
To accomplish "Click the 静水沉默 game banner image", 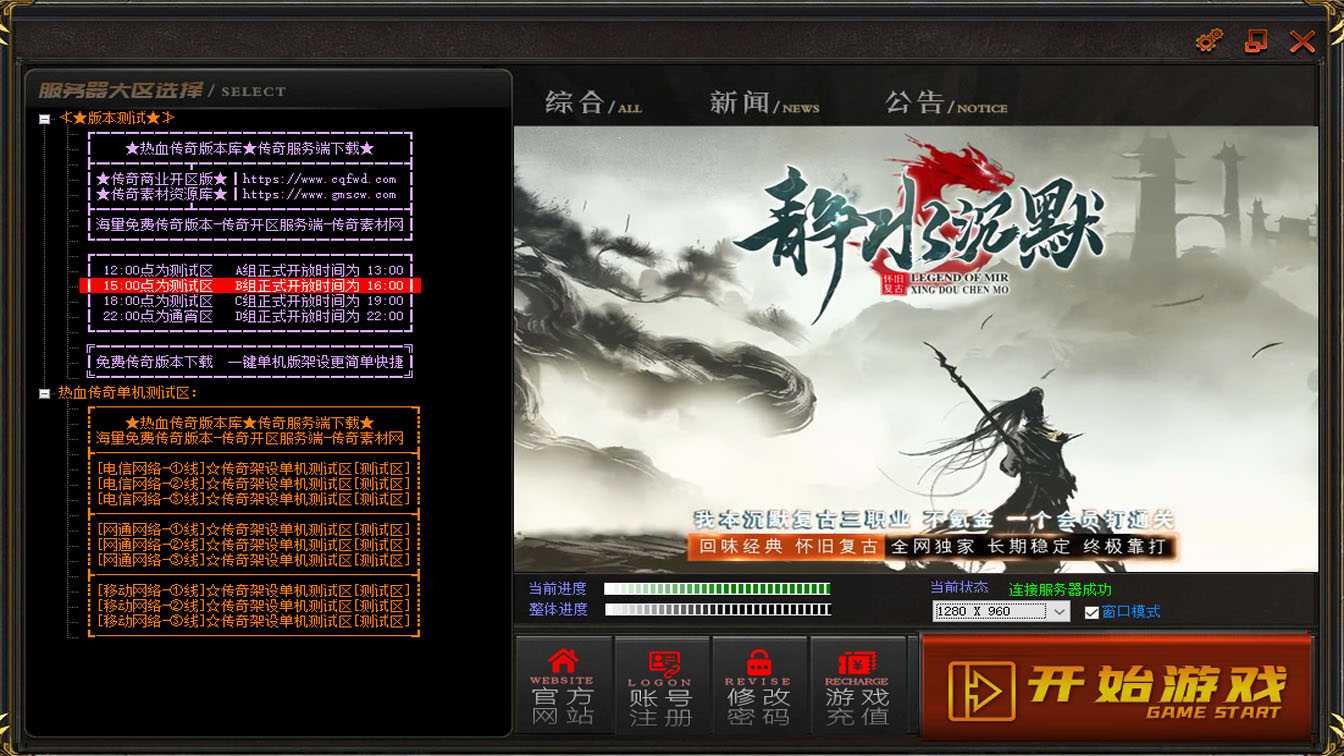I will tap(915, 348).
